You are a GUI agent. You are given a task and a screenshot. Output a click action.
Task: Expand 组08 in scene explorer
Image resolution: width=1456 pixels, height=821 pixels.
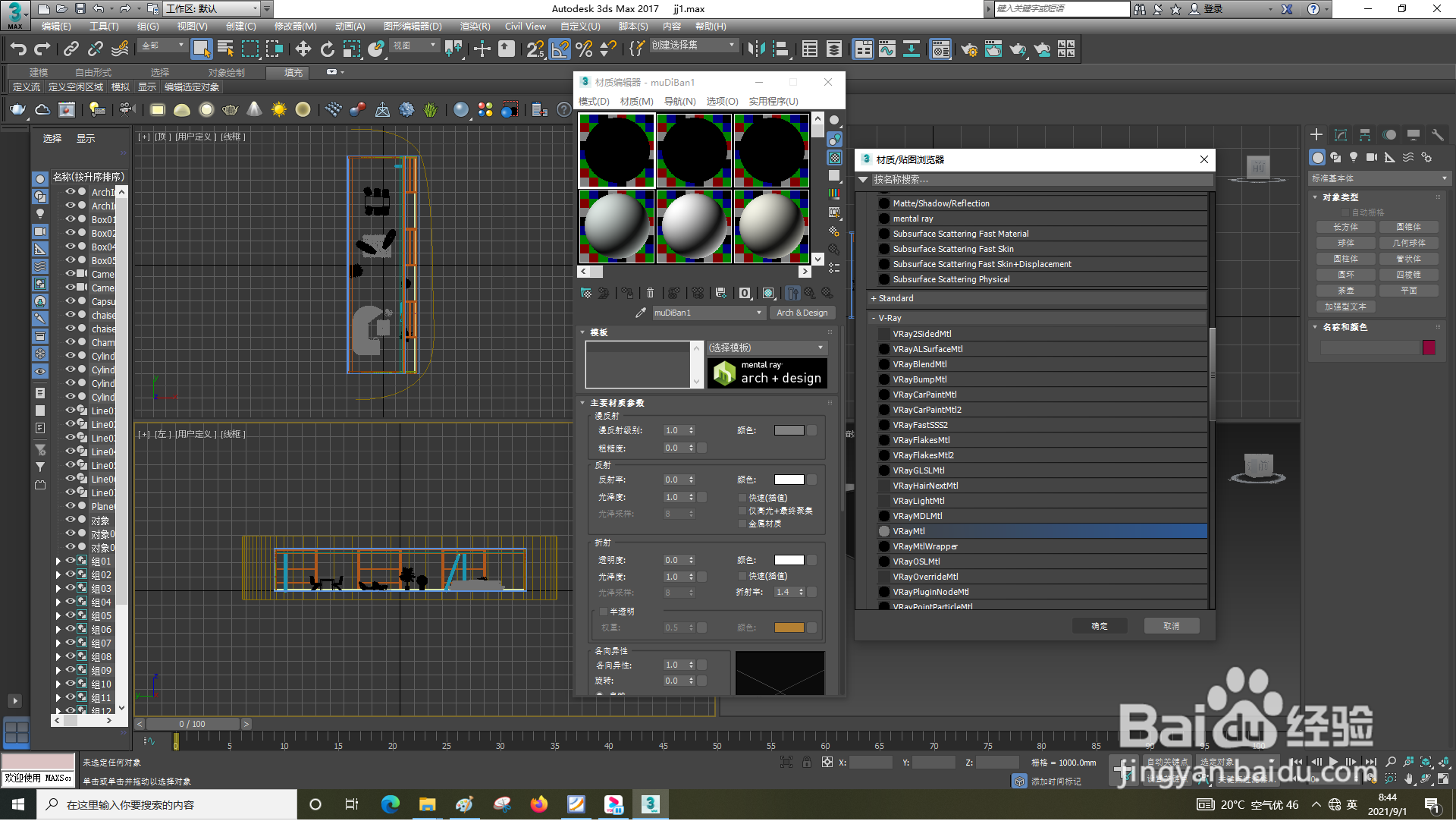coord(58,657)
